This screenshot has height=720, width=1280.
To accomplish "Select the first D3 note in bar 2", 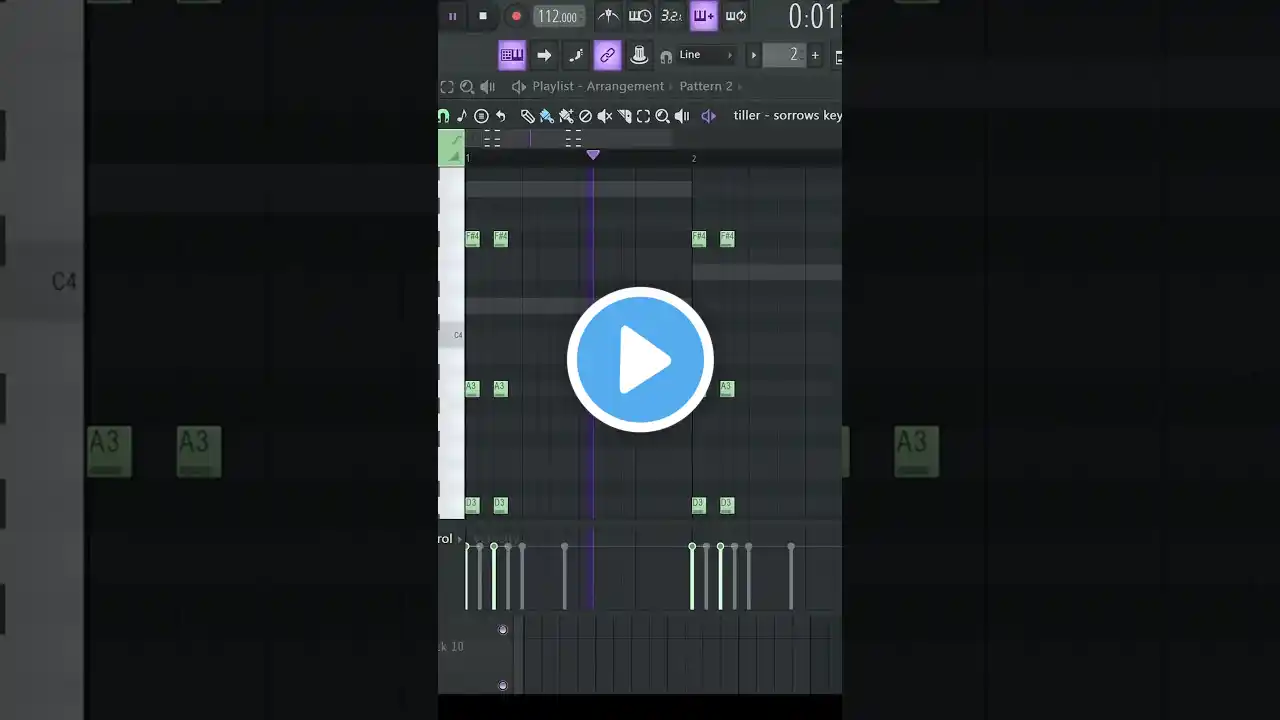I will pos(699,505).
